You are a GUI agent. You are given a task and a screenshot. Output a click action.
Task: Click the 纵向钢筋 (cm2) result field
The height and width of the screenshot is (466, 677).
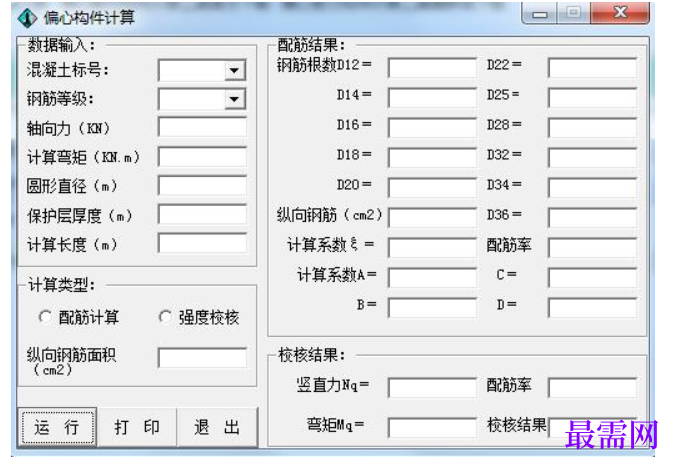433,218
